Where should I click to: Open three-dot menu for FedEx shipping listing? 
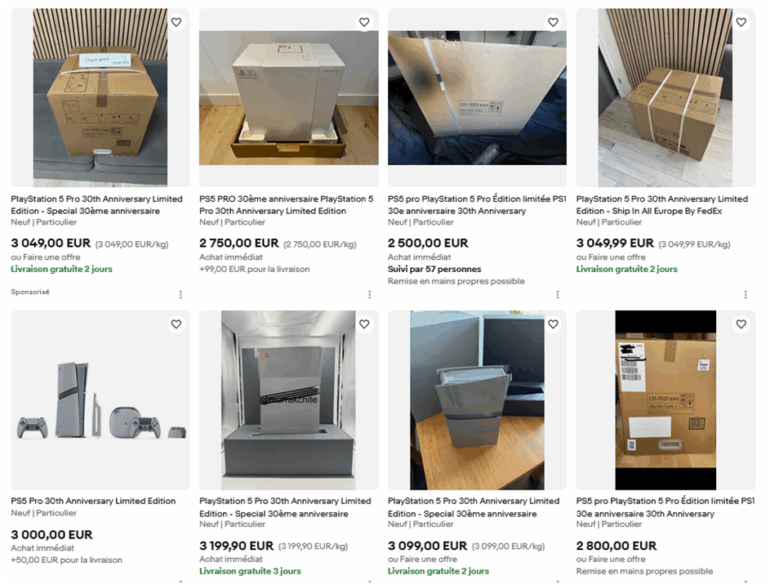coord(745,294)
